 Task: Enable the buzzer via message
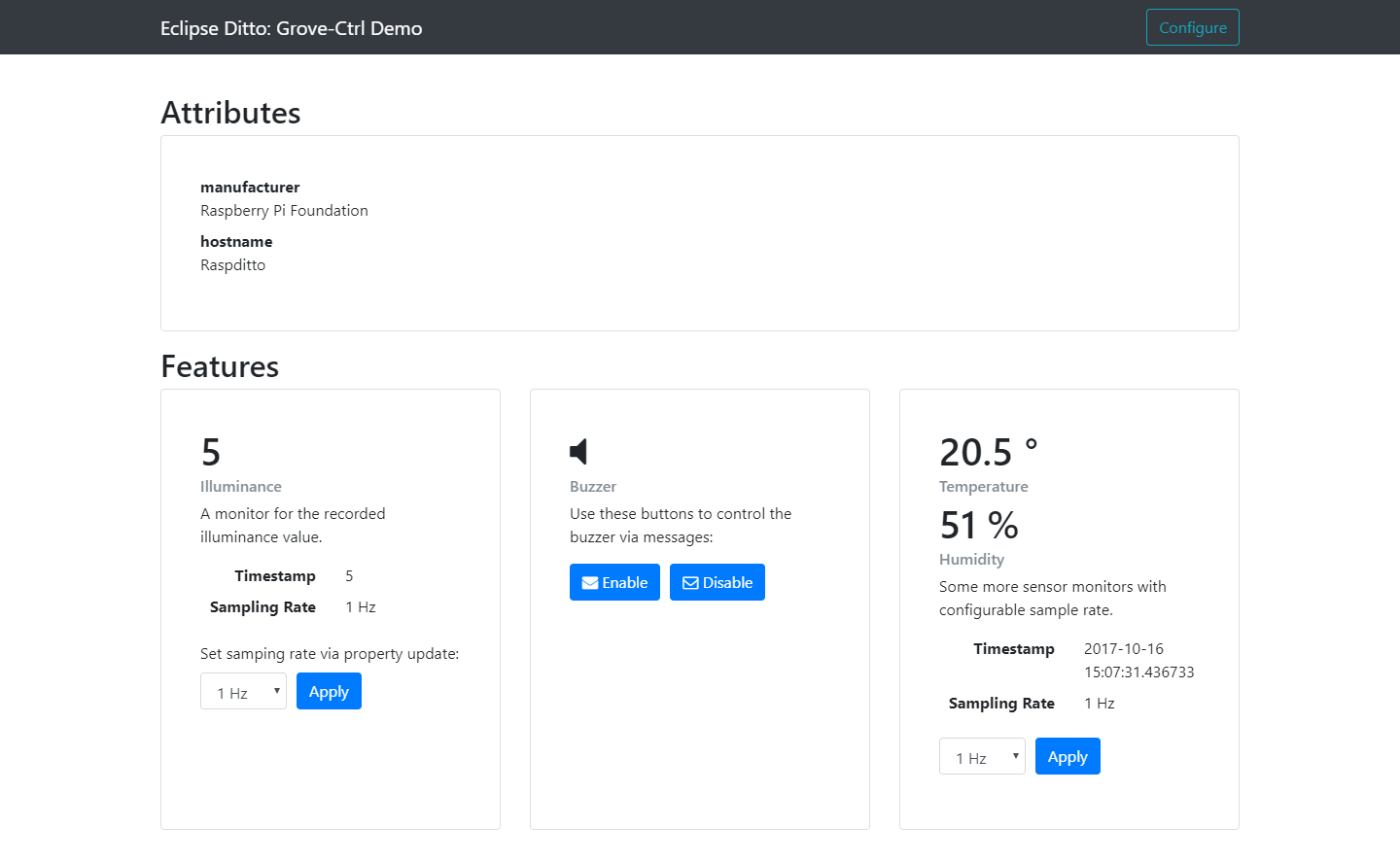coord(614,582)
